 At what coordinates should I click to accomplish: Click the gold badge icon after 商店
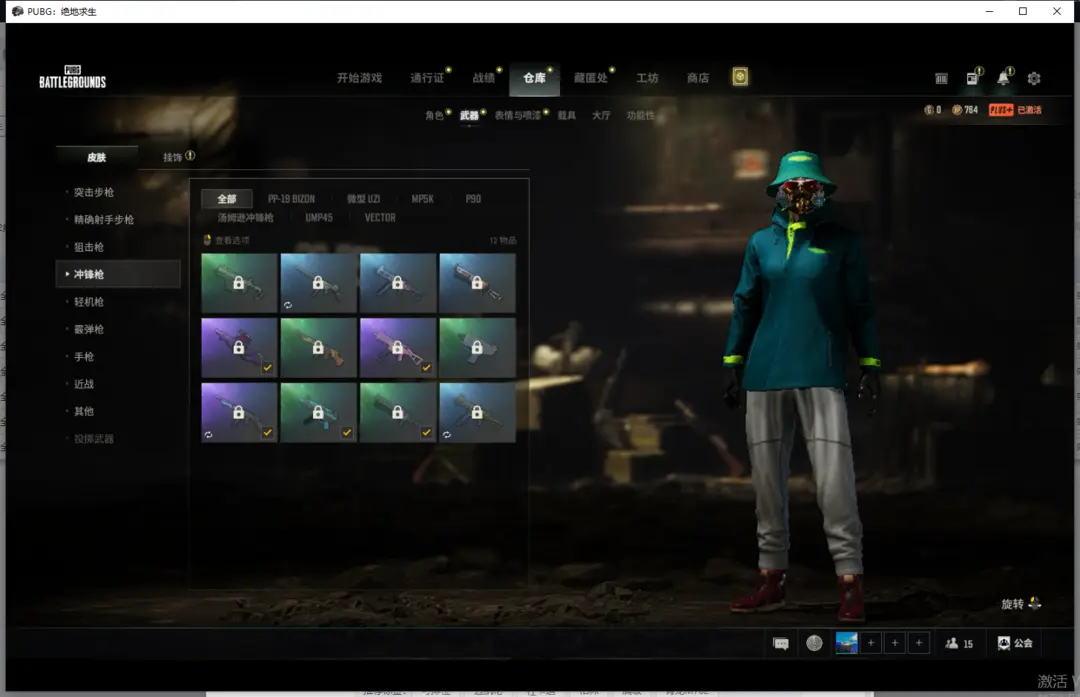pos(740,77)
